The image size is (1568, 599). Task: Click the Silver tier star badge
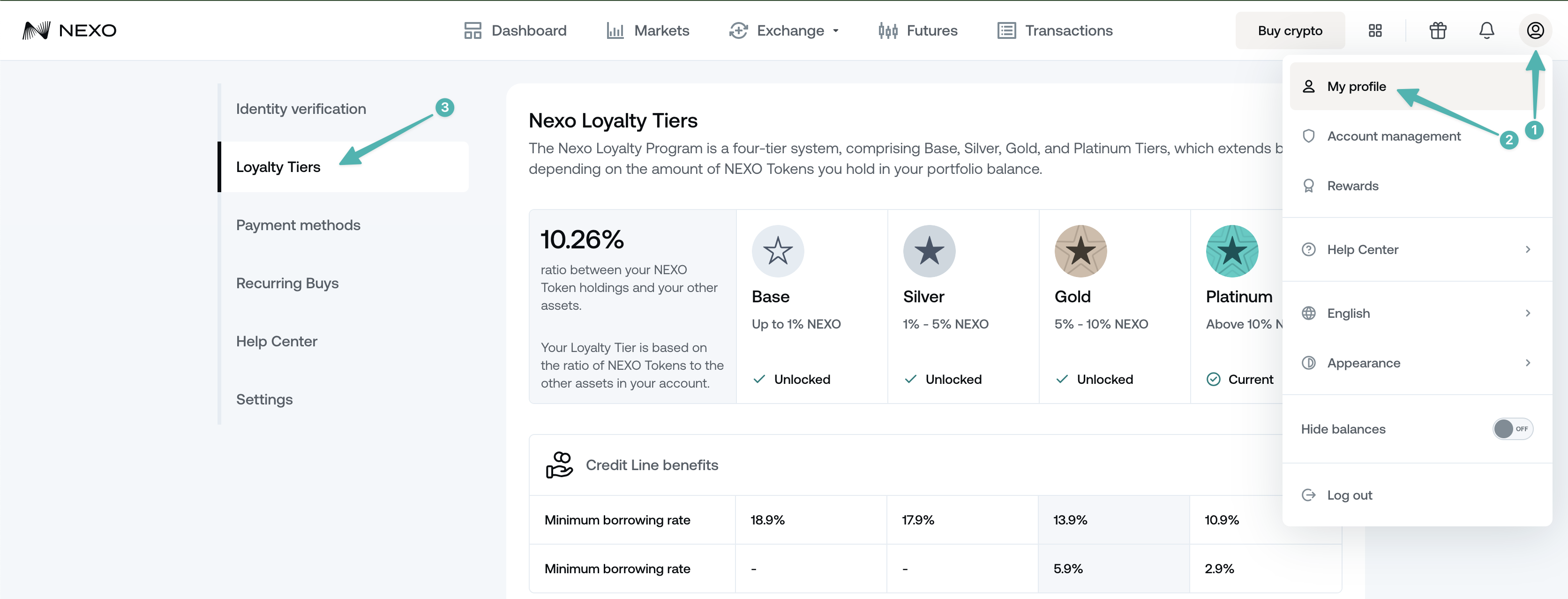[x=929, y=251]
